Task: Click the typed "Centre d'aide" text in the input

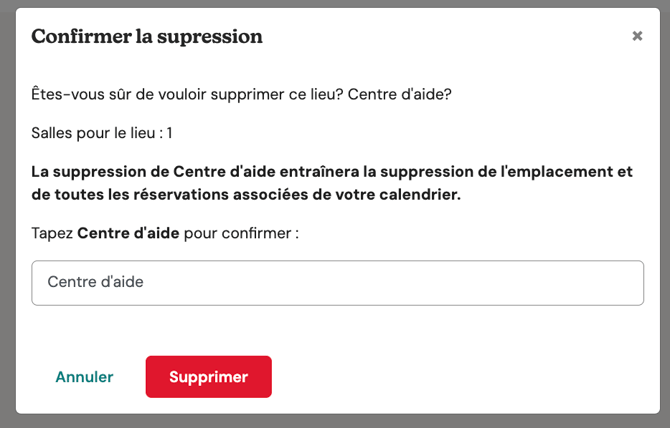Action: (95, 283)
